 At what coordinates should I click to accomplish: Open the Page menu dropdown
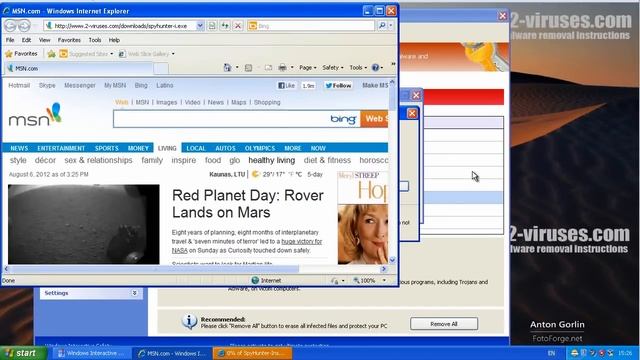(308, 68)
